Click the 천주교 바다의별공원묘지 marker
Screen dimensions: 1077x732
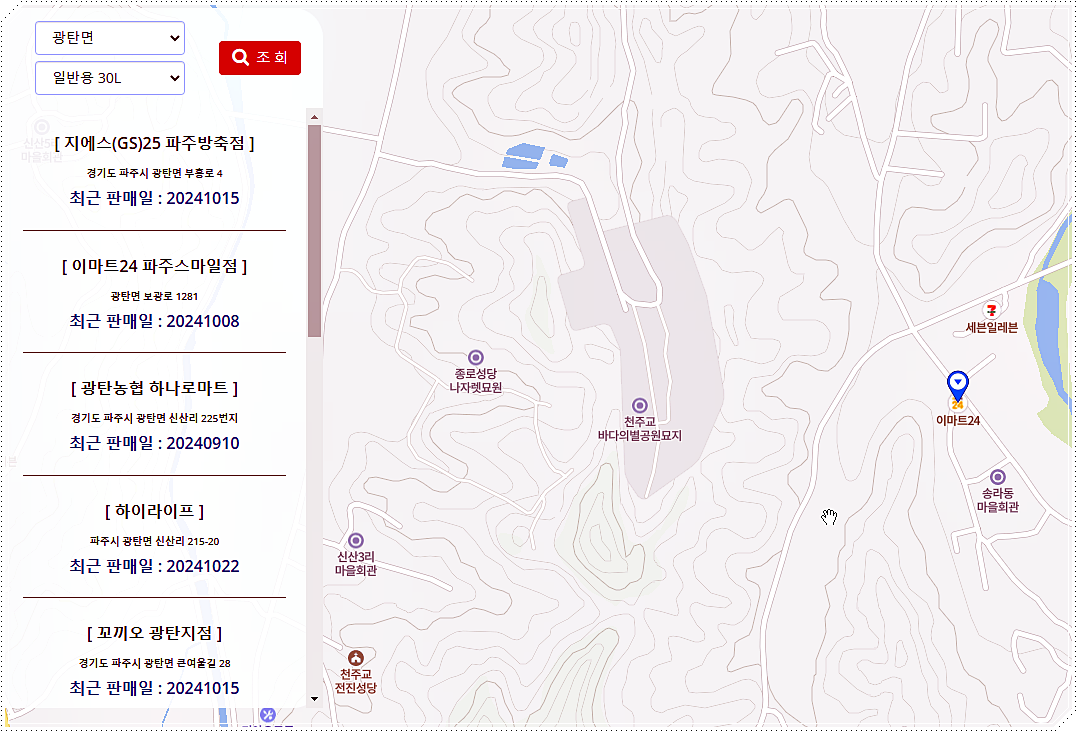(639, 405)
